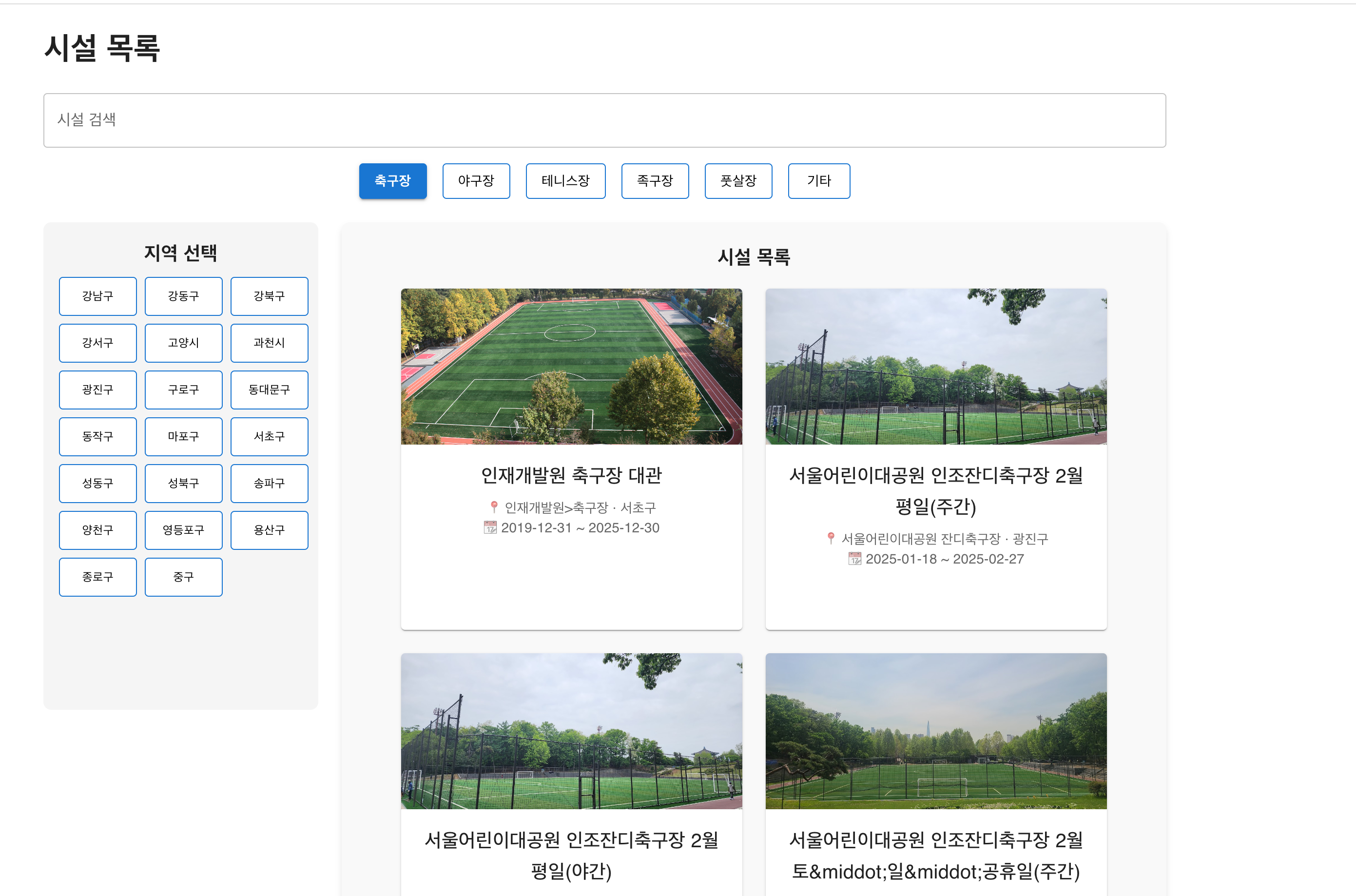Open the 평일(주간) facility photo thumbnail
This screenshot has width=1356, height=896.
click(x=936, y=366)
